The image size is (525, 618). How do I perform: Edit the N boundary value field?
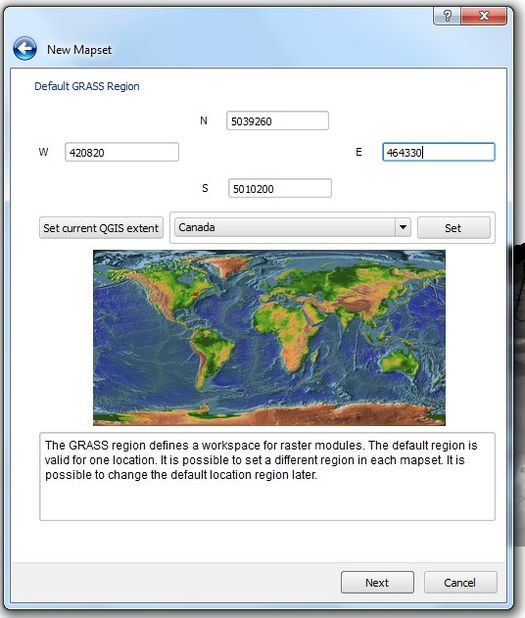tap(277, 121)
